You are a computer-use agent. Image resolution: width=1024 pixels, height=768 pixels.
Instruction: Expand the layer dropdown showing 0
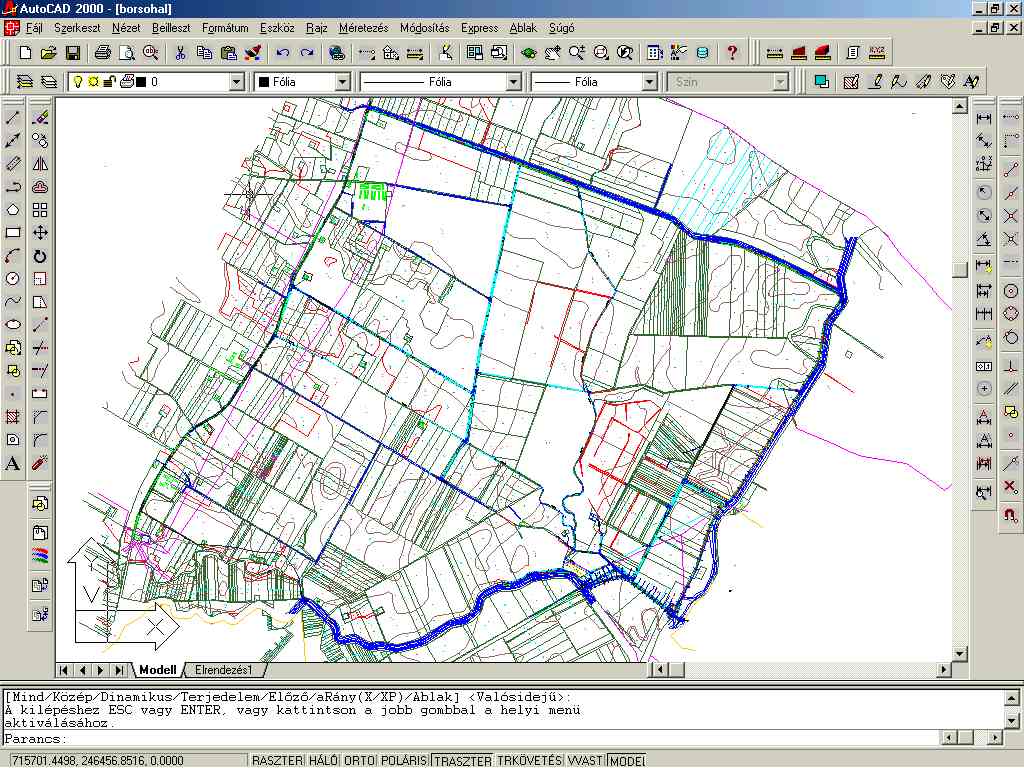[x=237, y=82]
